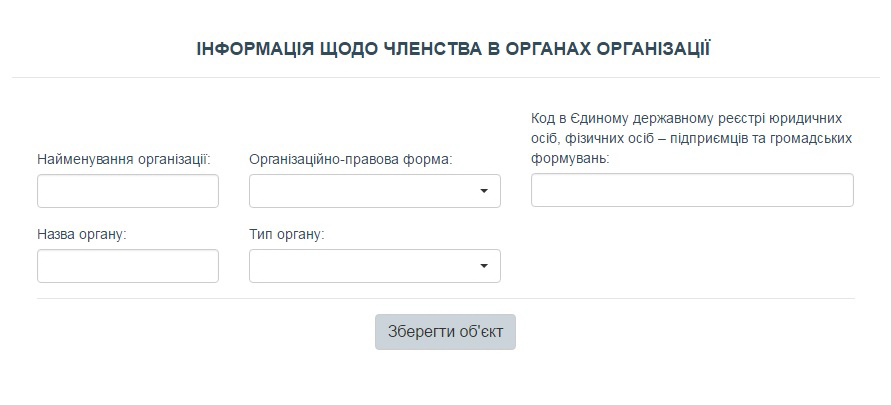The width and height of the screenshot is (891, 405).
Task: Click the Інформація щодо членства heading
Action: click(x=453, y=49)
